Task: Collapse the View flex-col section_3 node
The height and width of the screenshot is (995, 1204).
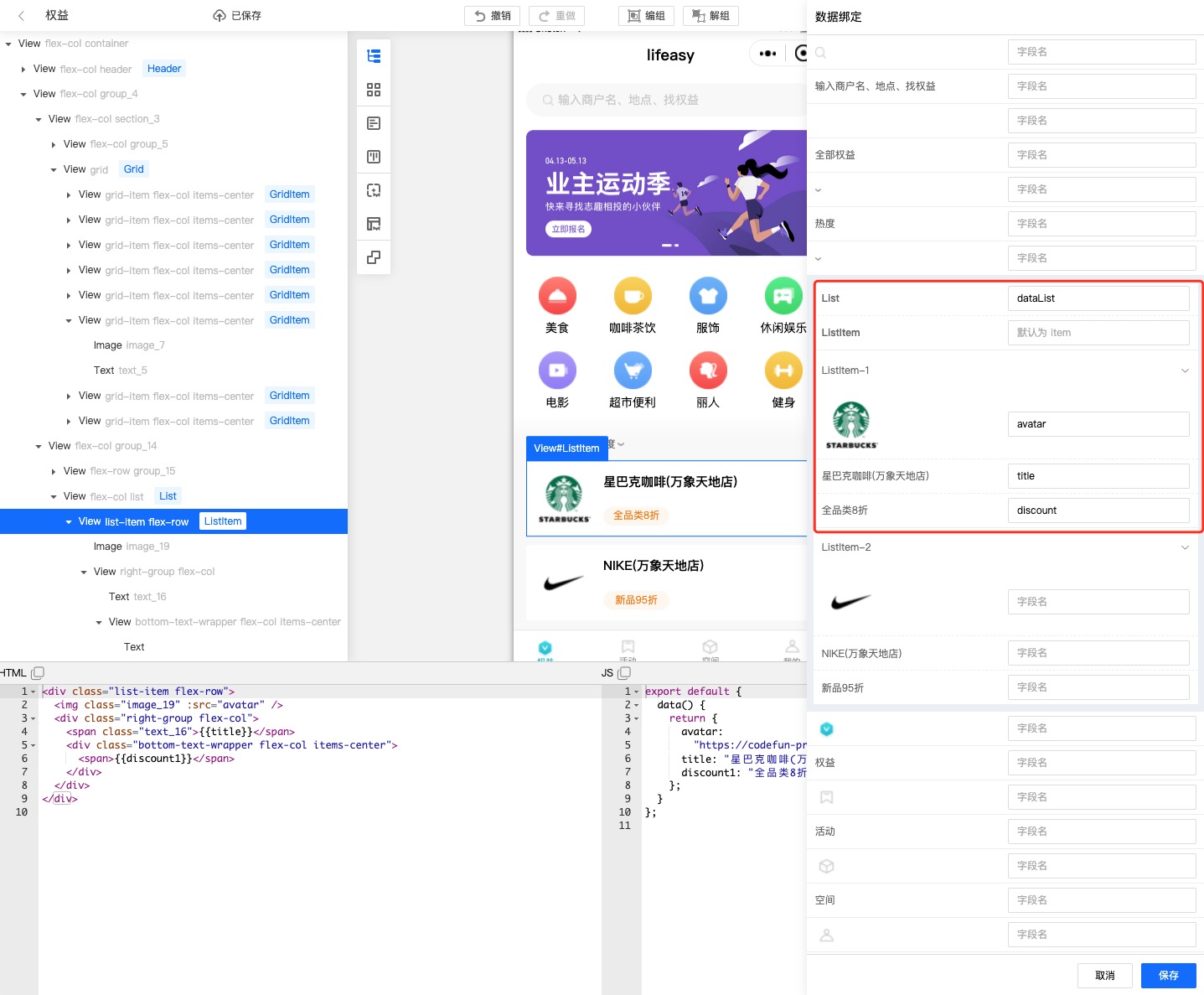Action: [39, 119]
